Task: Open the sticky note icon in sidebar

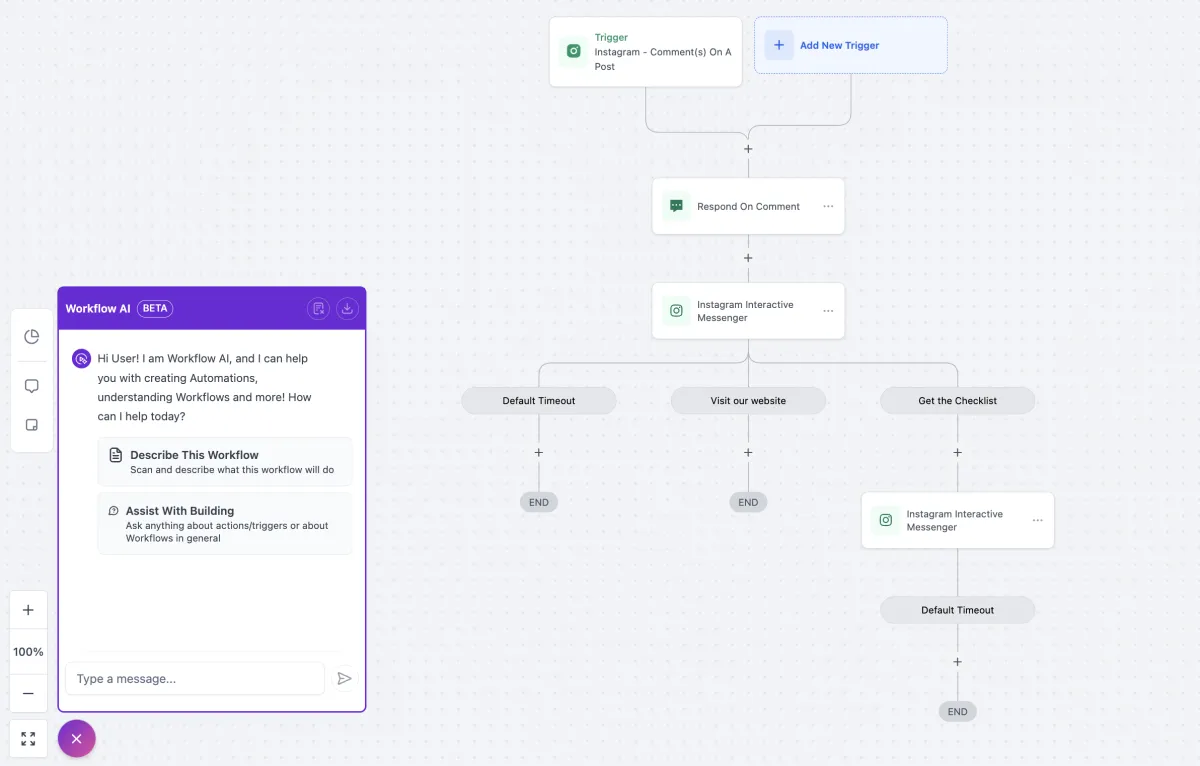Action: tap(31, 425)
